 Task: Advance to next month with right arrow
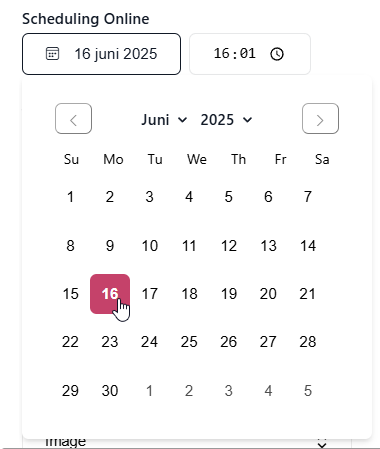[320, 119]
